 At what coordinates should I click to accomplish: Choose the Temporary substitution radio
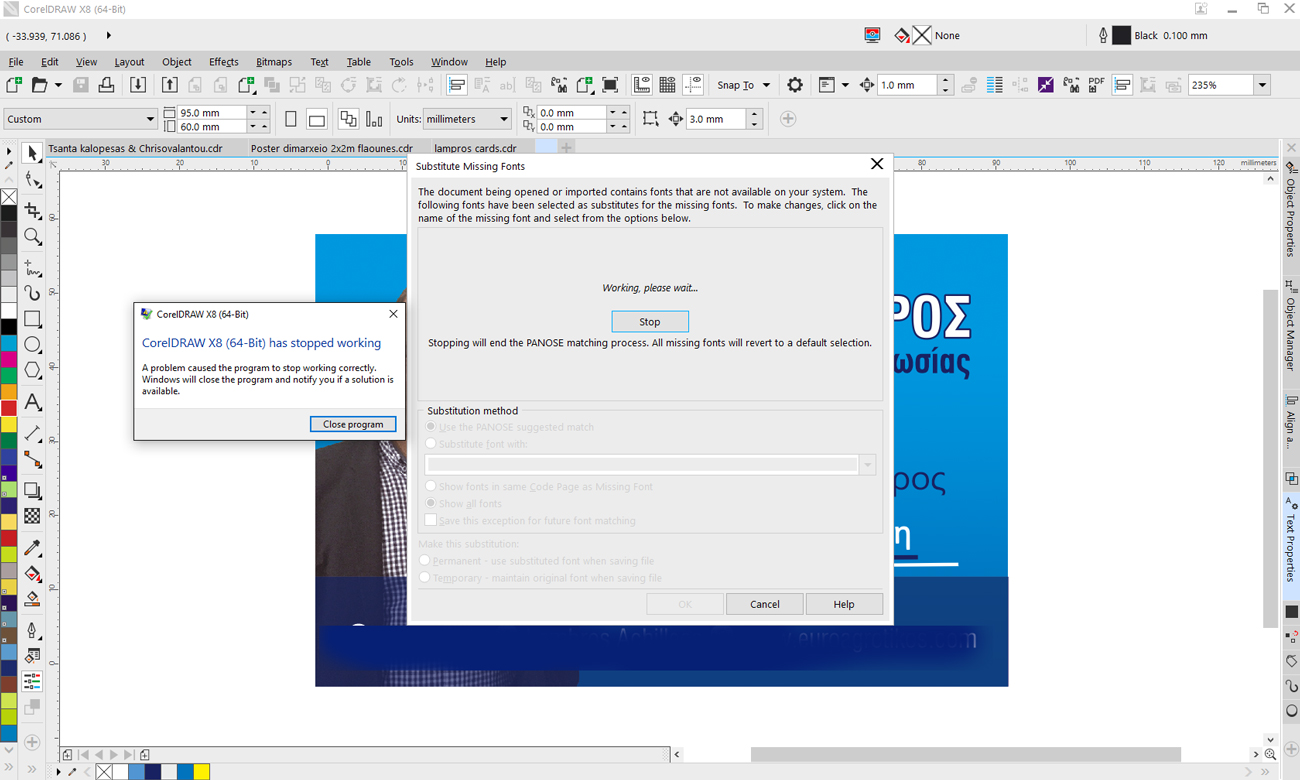click(425, 578)
